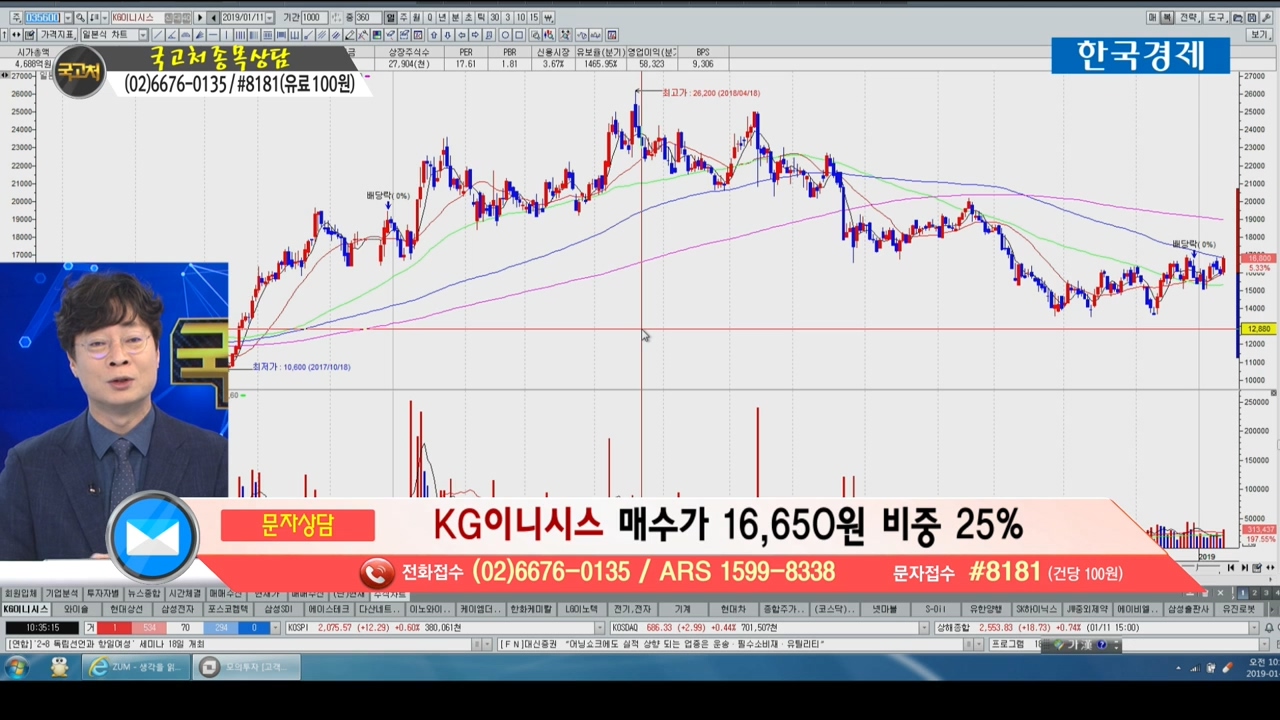
Task: Toggle the weekly (주) period button
Action: pyautogui.click(x=404, y=18)
